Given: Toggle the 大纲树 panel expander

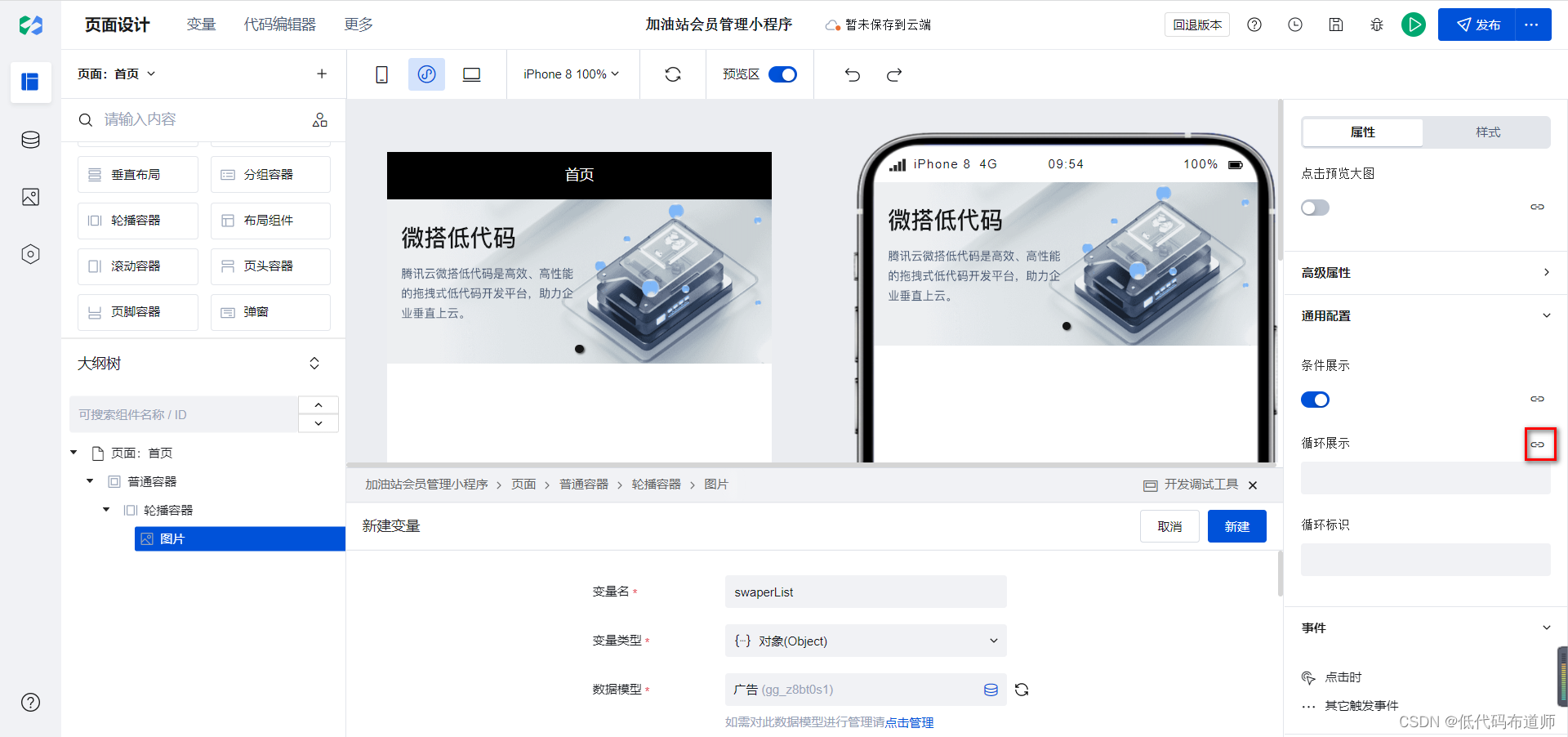Looking at the screenshot, I should [x=314, y=364].
